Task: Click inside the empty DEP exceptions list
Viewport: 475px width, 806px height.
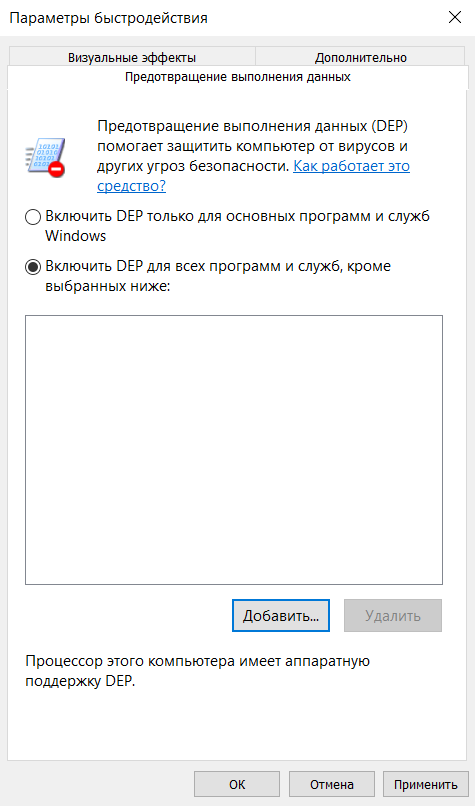Action: pos(234,450)
